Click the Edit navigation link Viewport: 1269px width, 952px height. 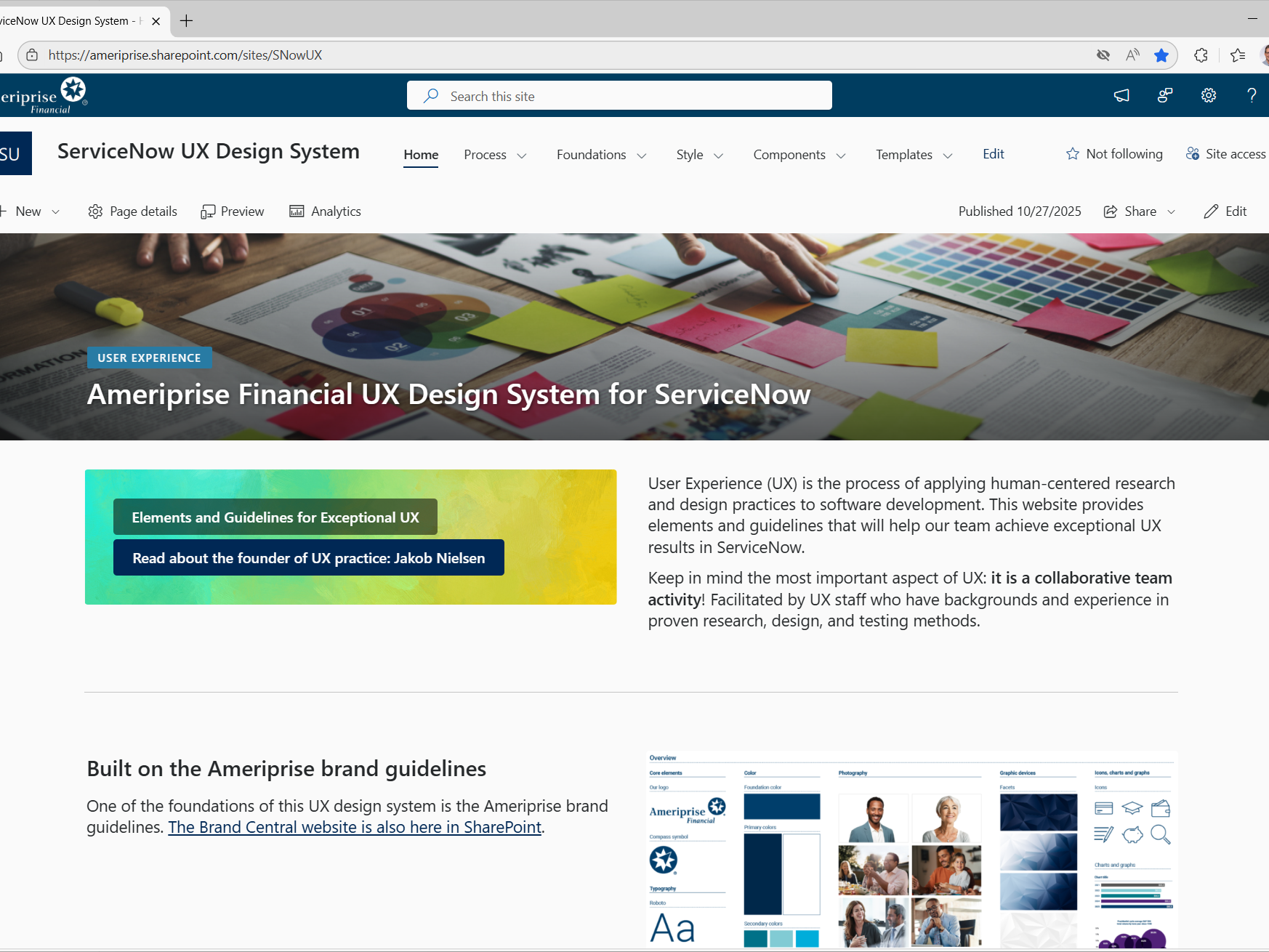coord(993,154)
